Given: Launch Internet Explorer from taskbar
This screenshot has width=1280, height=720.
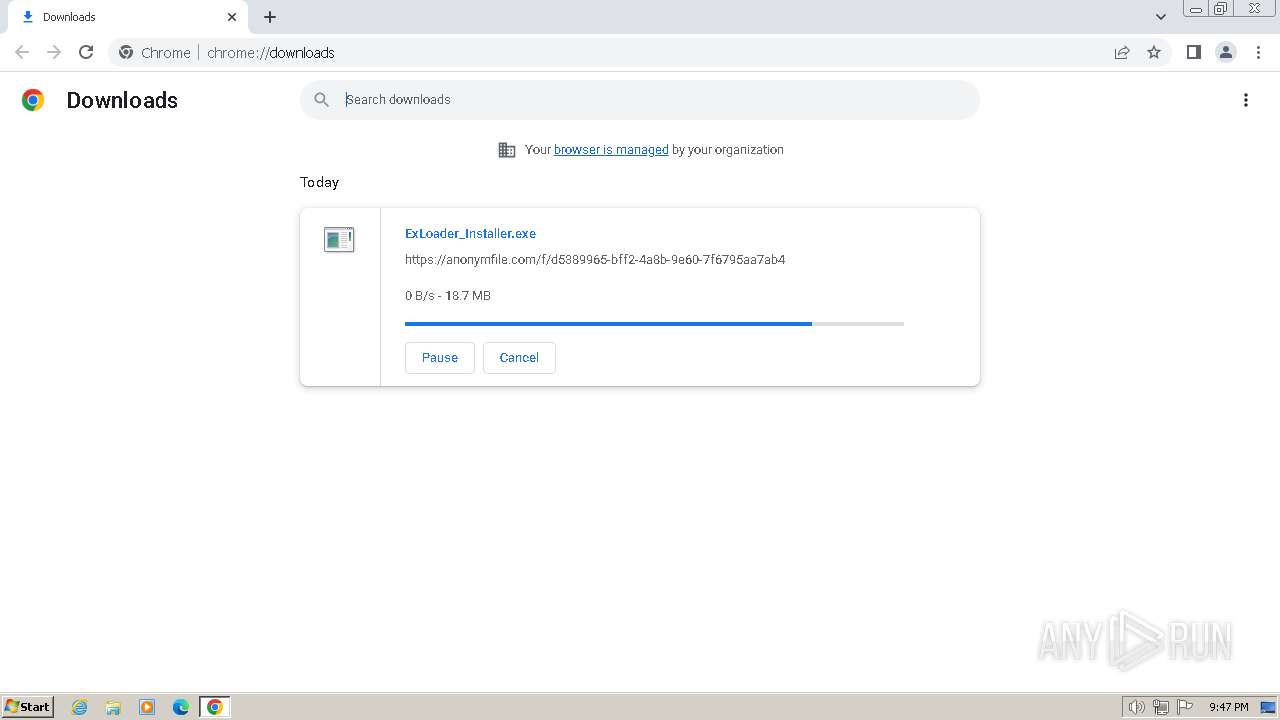Looking at the screenshot, I should pos(80,707).
